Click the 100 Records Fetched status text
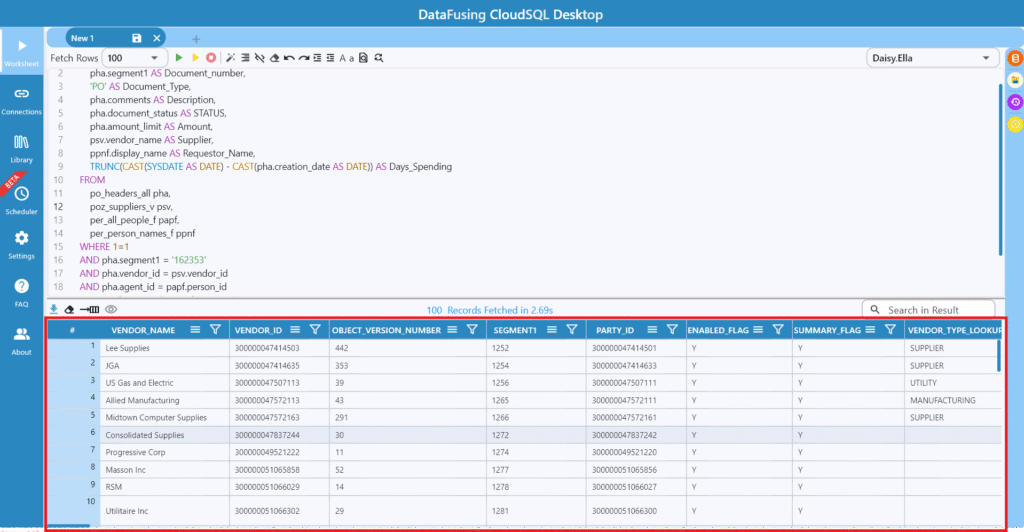This screenshot has width=1024, height=532. point(489,310)
